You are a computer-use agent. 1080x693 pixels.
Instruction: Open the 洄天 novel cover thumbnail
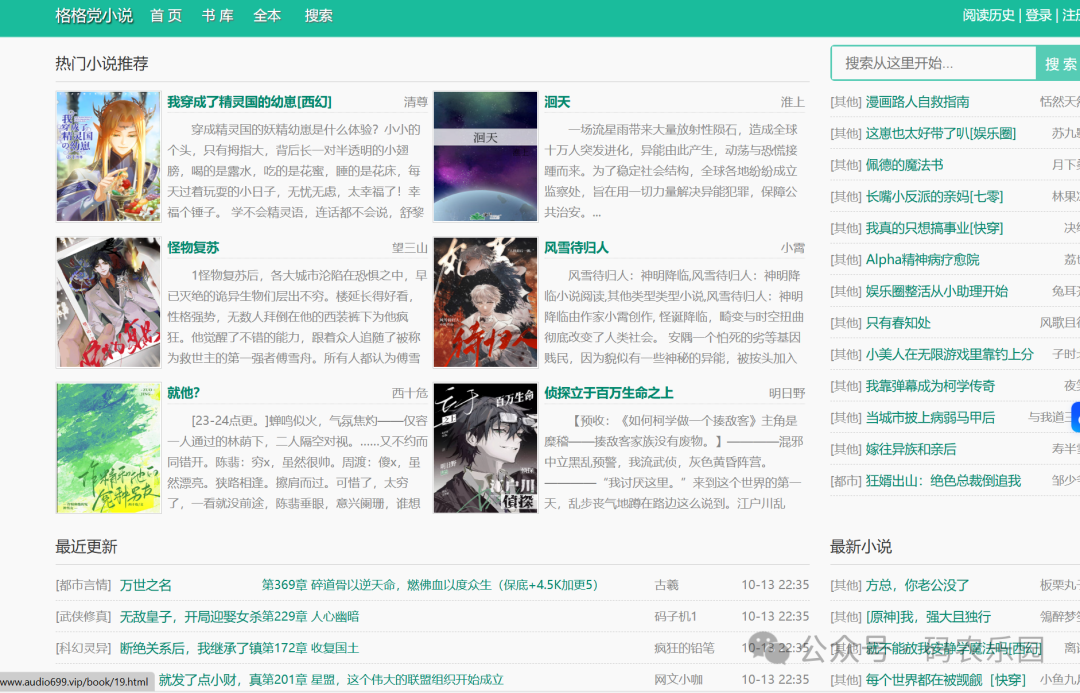[484, 155]
